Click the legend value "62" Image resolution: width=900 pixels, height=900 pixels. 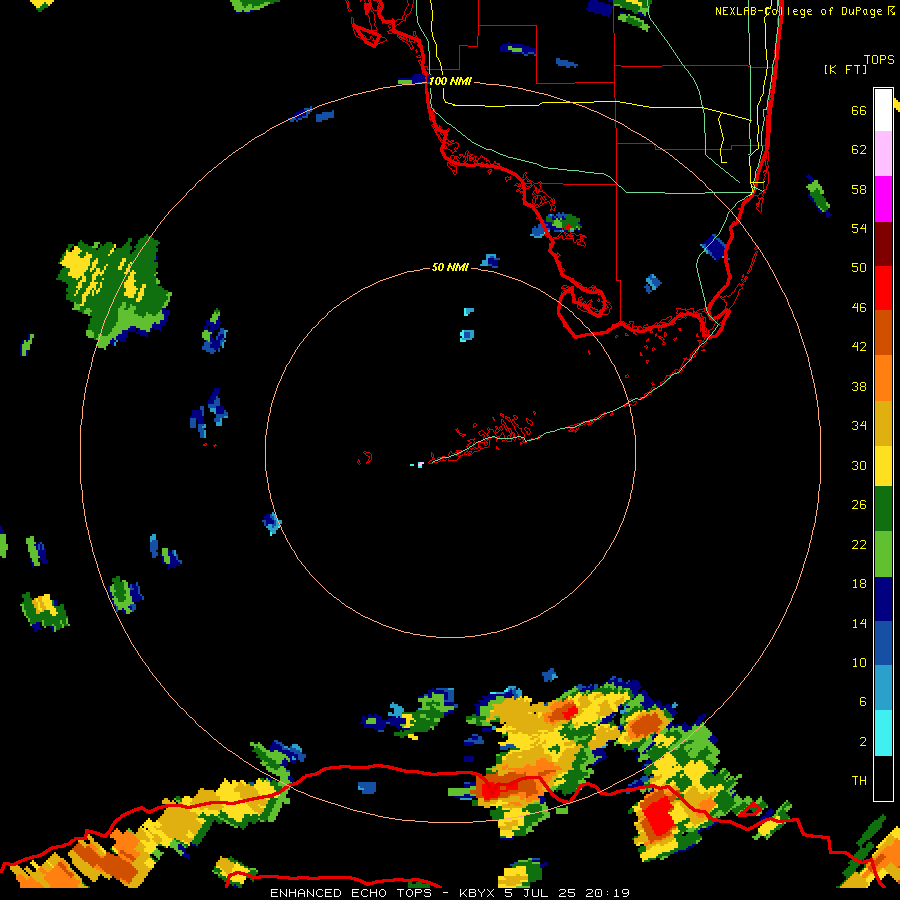click(x=859, y=149)
